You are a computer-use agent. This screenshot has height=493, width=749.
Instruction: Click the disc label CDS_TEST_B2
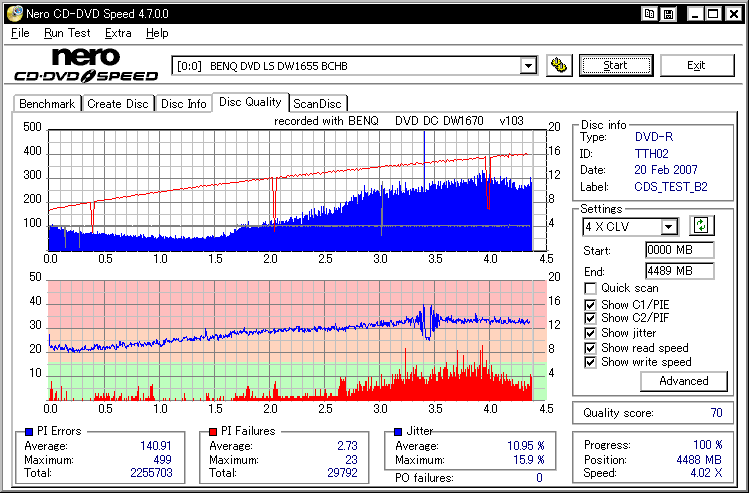[671, 187]
